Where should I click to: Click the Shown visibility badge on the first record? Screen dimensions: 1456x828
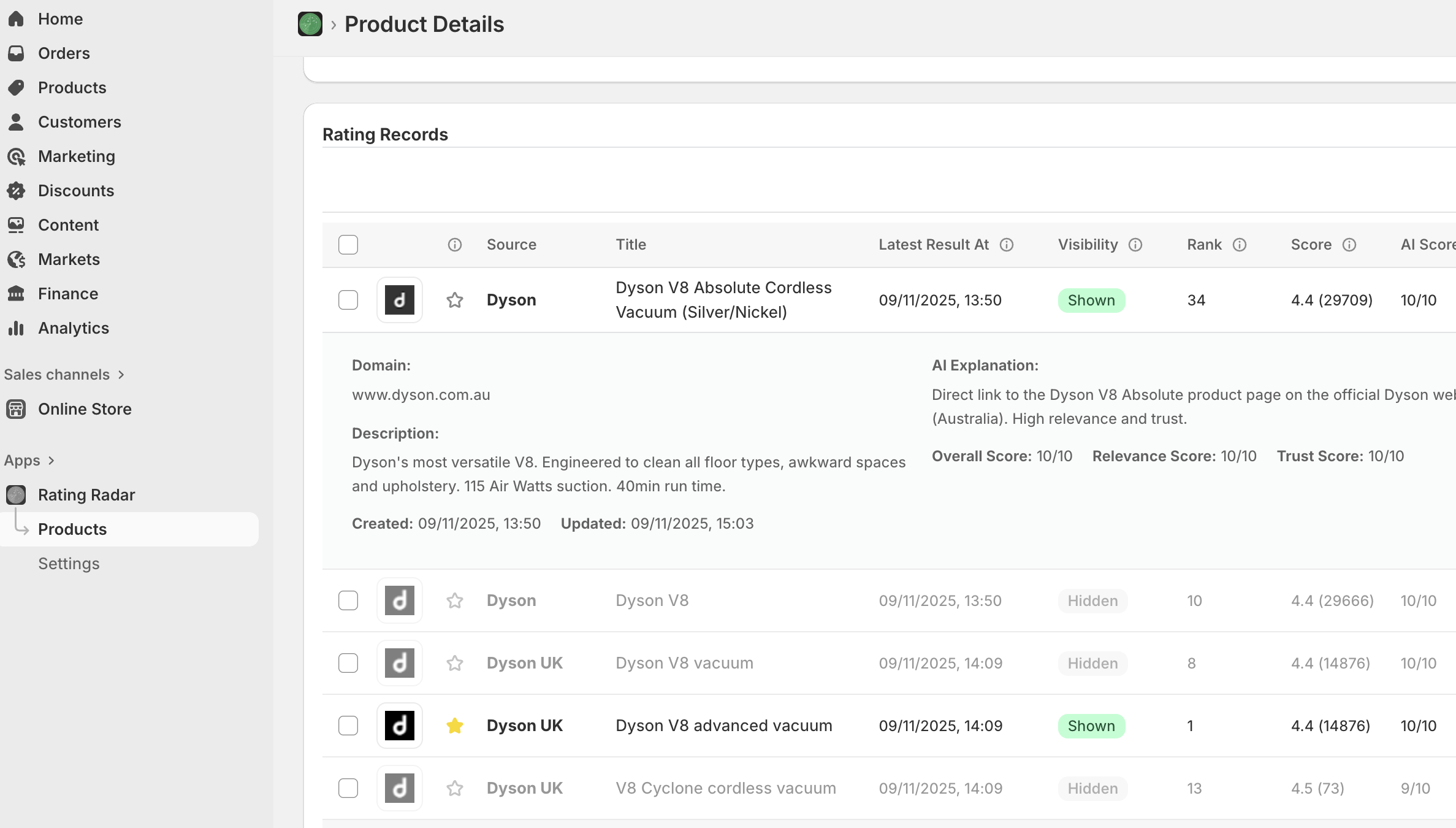point(1091,300)
